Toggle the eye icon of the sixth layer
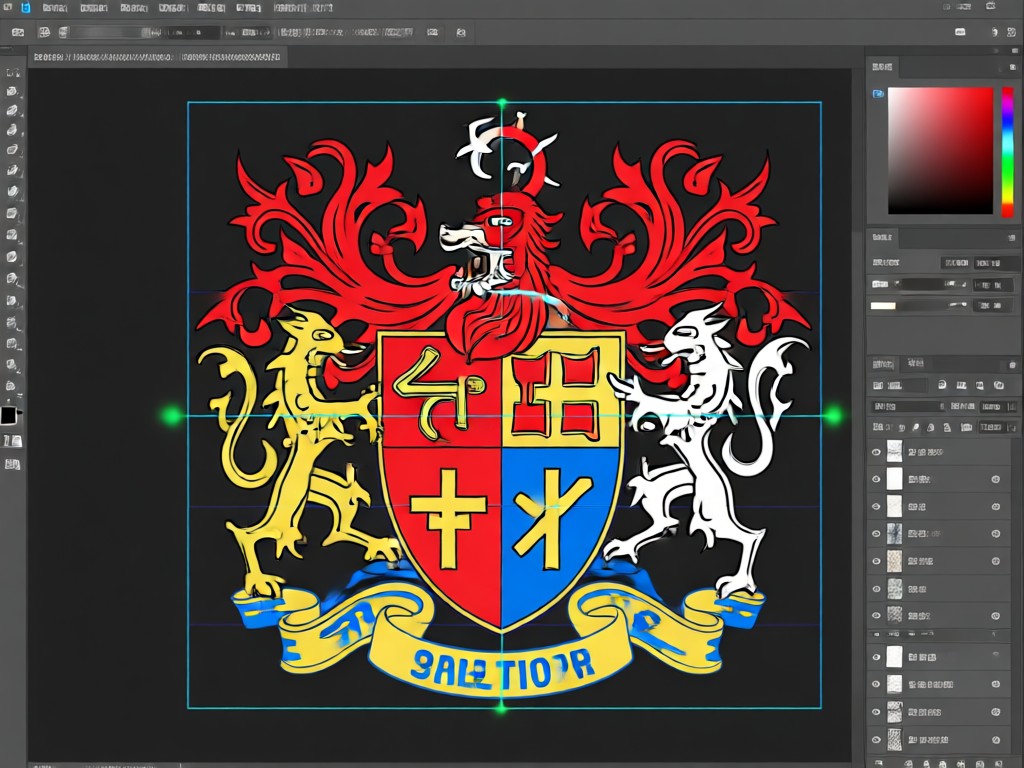This screenshot has width=1024, height=768. [876, 589]
